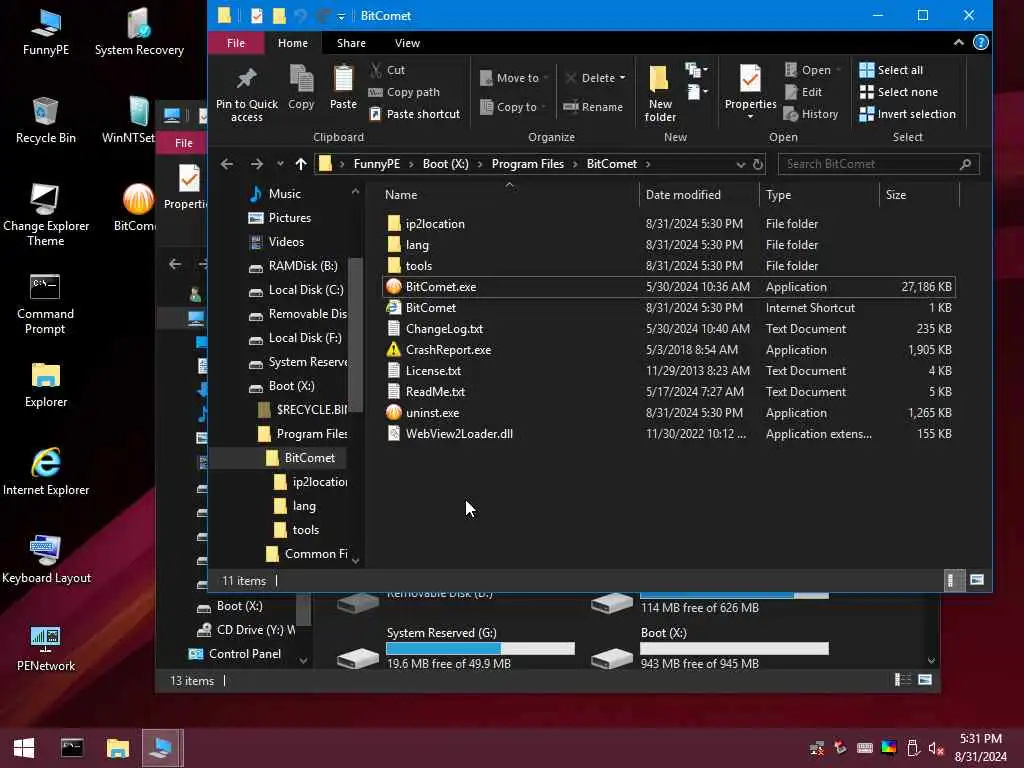Viewport: 1024px width, 768px height.
Task: Select Local Disk (C:) in navigation pane
Action: click(x=297, y=290)
